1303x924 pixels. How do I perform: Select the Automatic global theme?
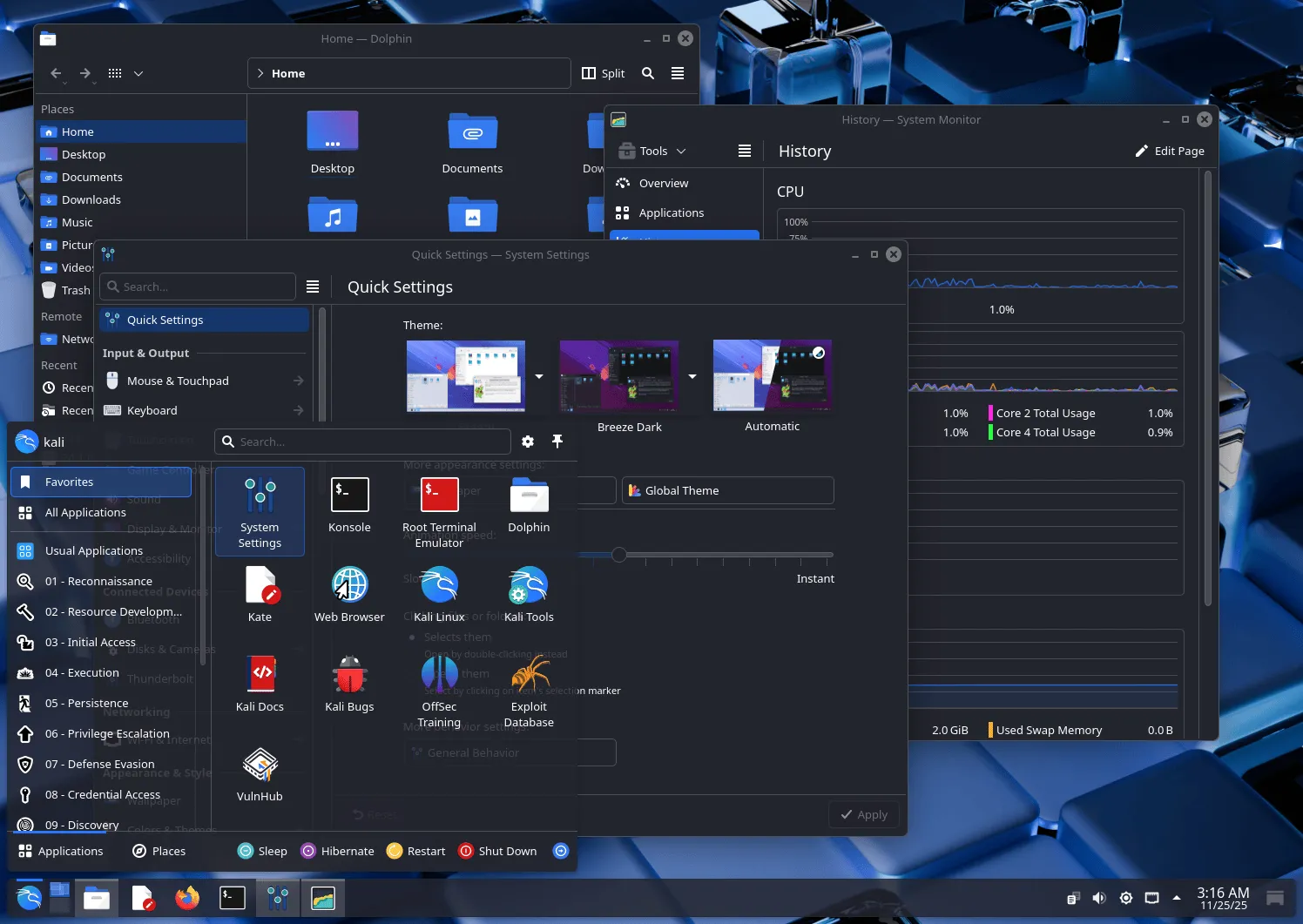tap(772, 375)
